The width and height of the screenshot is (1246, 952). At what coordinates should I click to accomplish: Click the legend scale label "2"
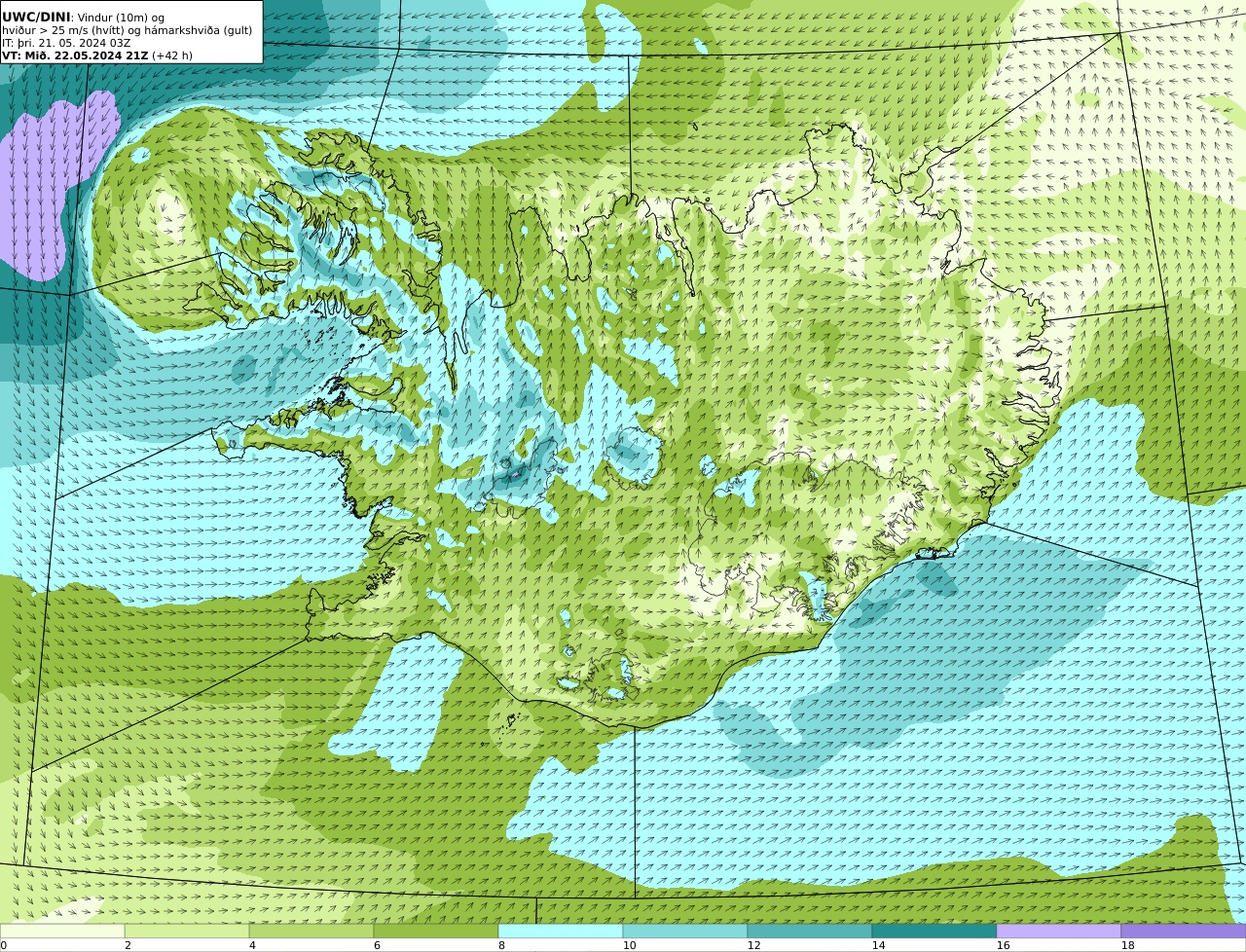pos(128,945)
